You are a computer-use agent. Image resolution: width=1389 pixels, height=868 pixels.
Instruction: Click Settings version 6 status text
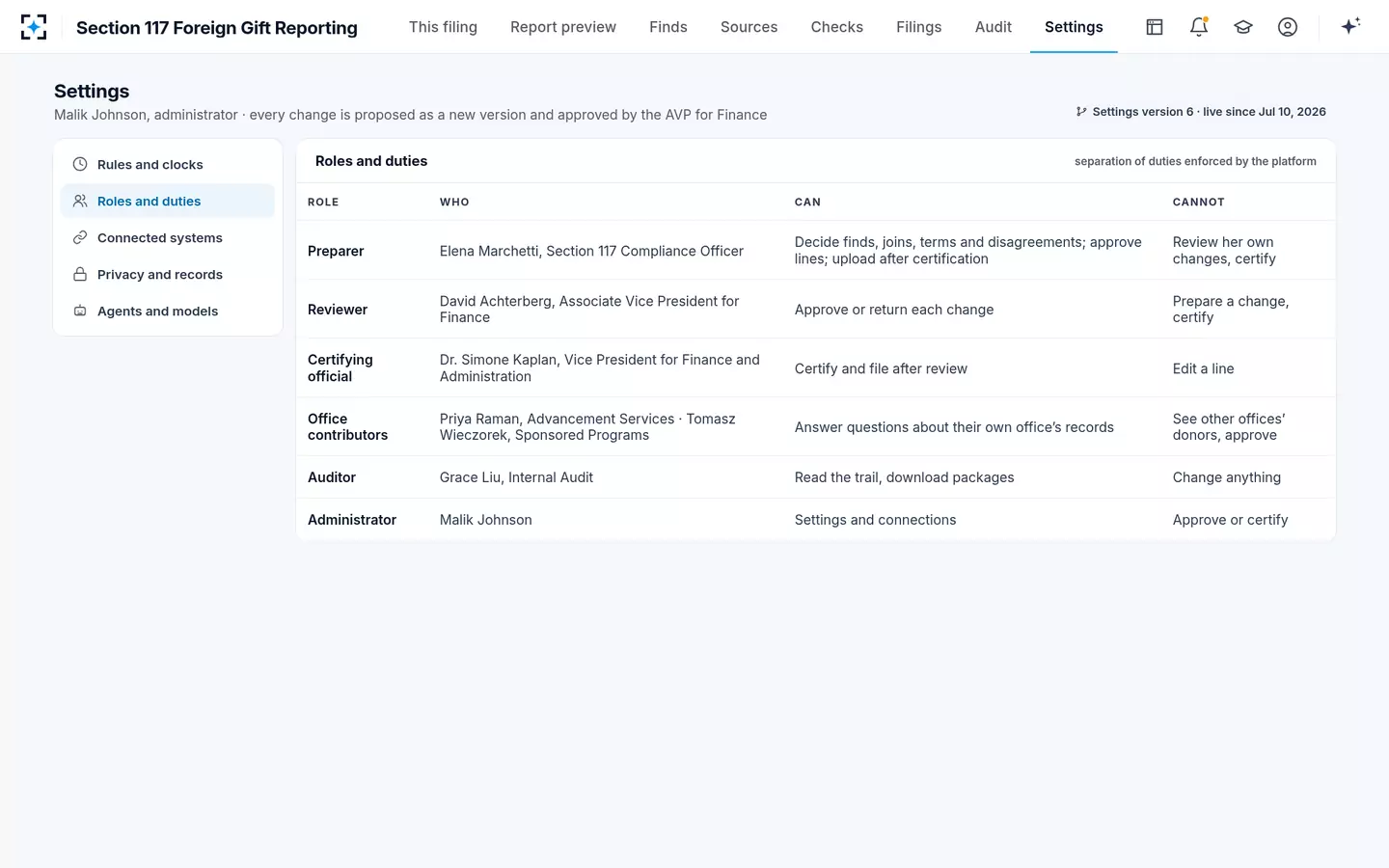pos(1209,112)
